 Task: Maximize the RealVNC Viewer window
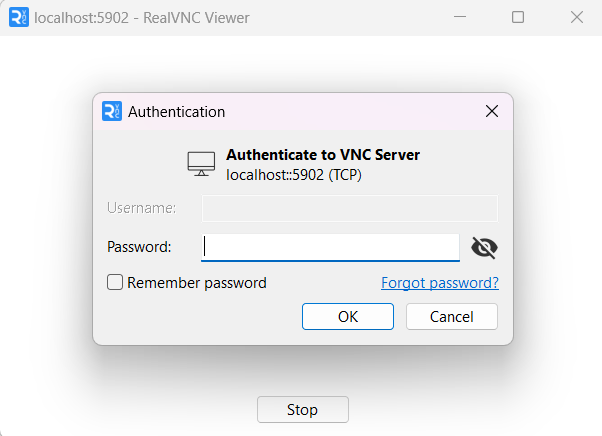pos(518,17)
